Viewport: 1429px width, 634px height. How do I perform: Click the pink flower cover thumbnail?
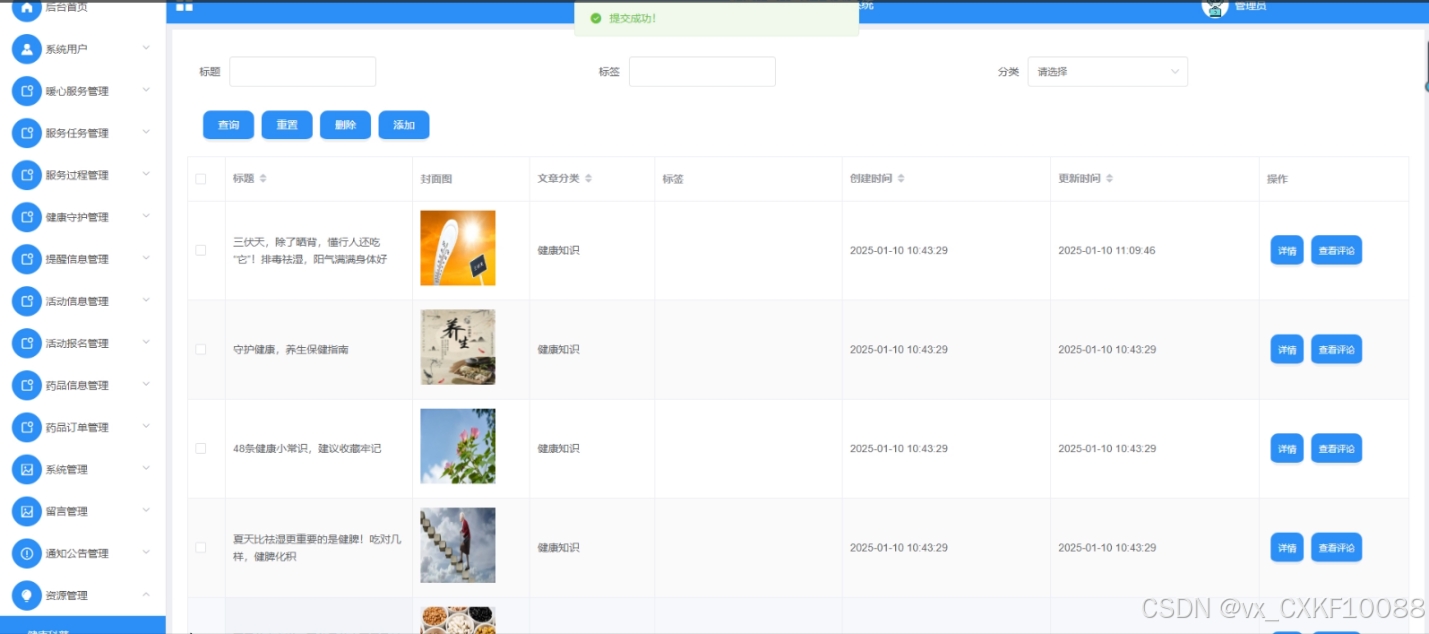point(458,446)
